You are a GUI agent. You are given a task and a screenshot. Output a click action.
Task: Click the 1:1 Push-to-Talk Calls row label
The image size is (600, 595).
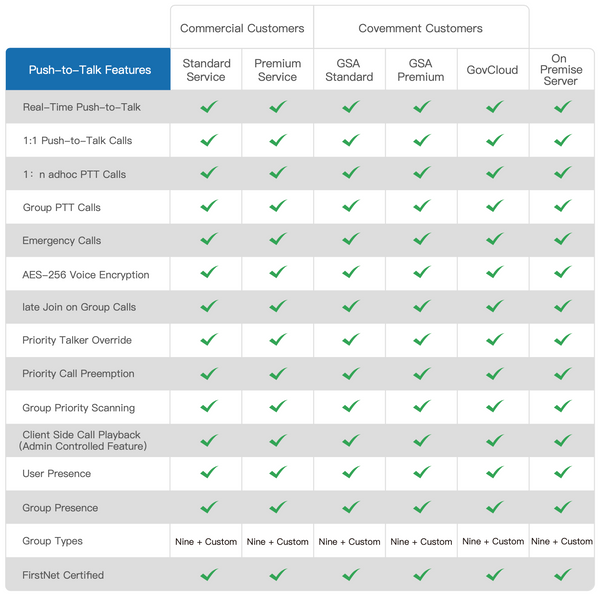[78, 140]
